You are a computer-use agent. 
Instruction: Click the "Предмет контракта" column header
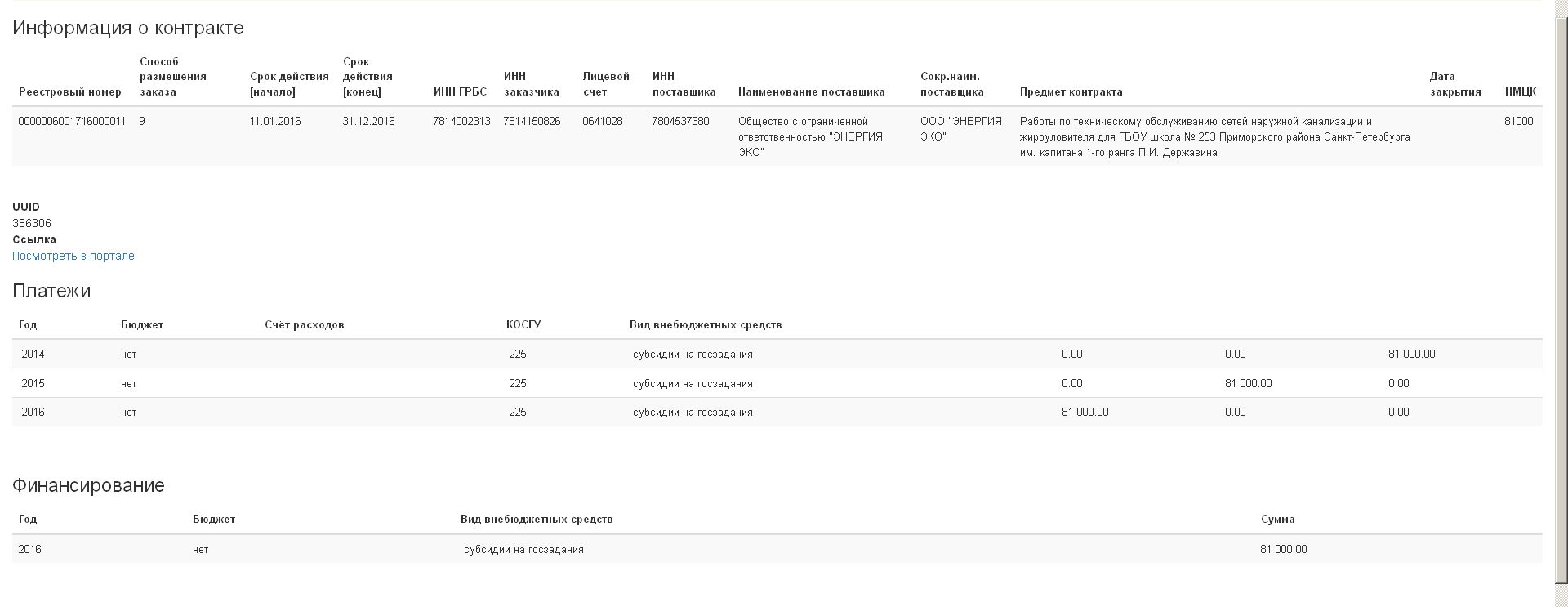pyautogui.click(x=1071, y=91)
